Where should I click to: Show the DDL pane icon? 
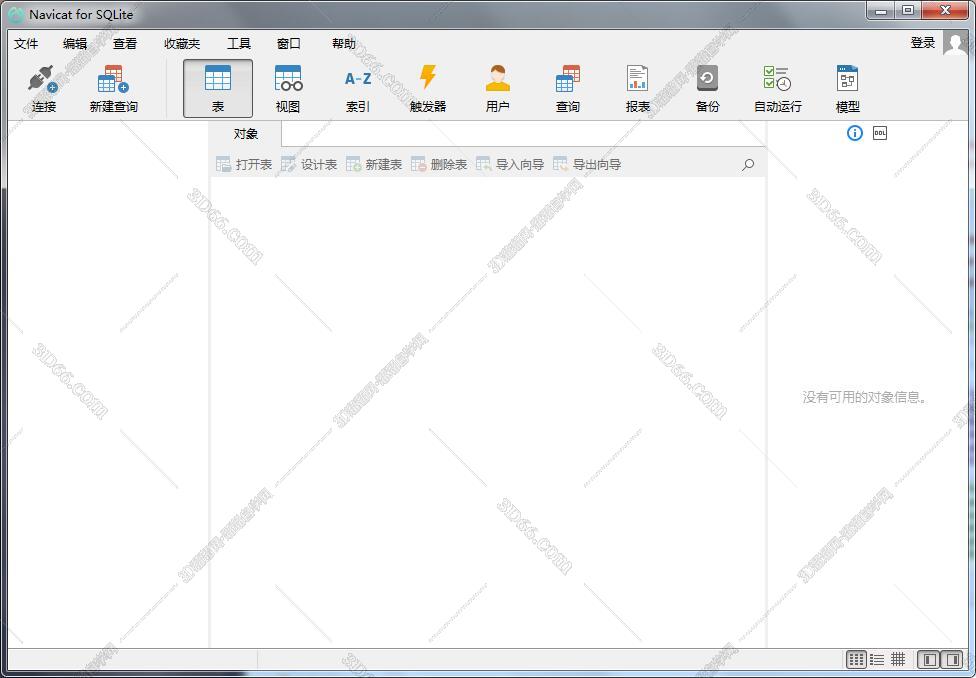point(880,133)
